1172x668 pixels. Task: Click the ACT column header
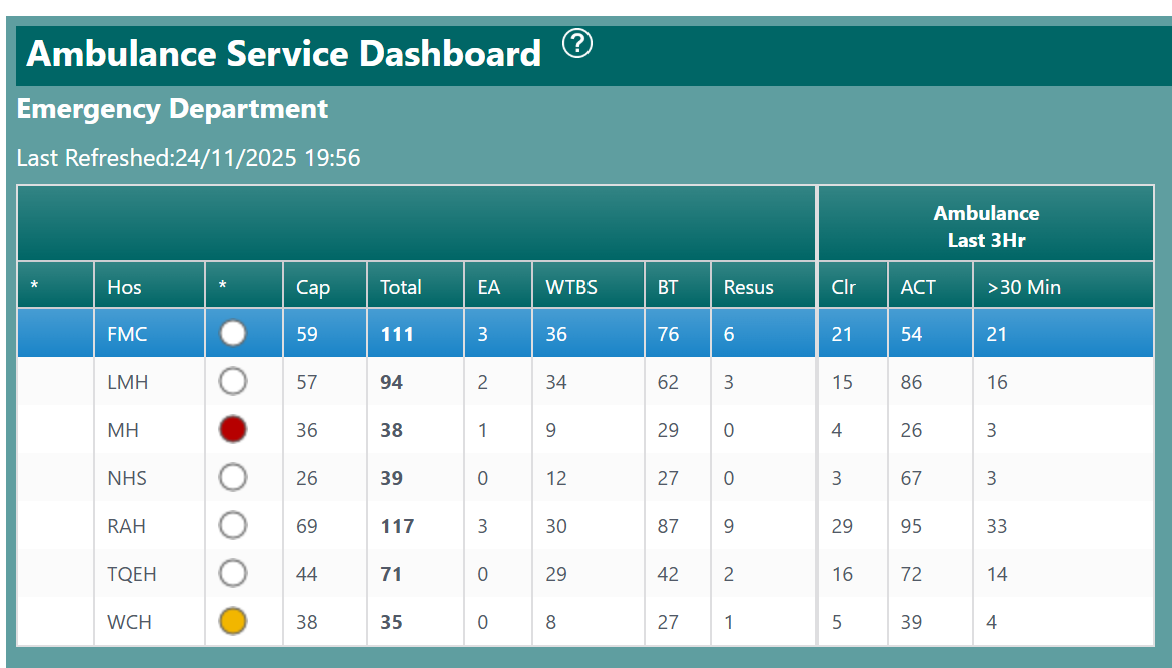918,287
